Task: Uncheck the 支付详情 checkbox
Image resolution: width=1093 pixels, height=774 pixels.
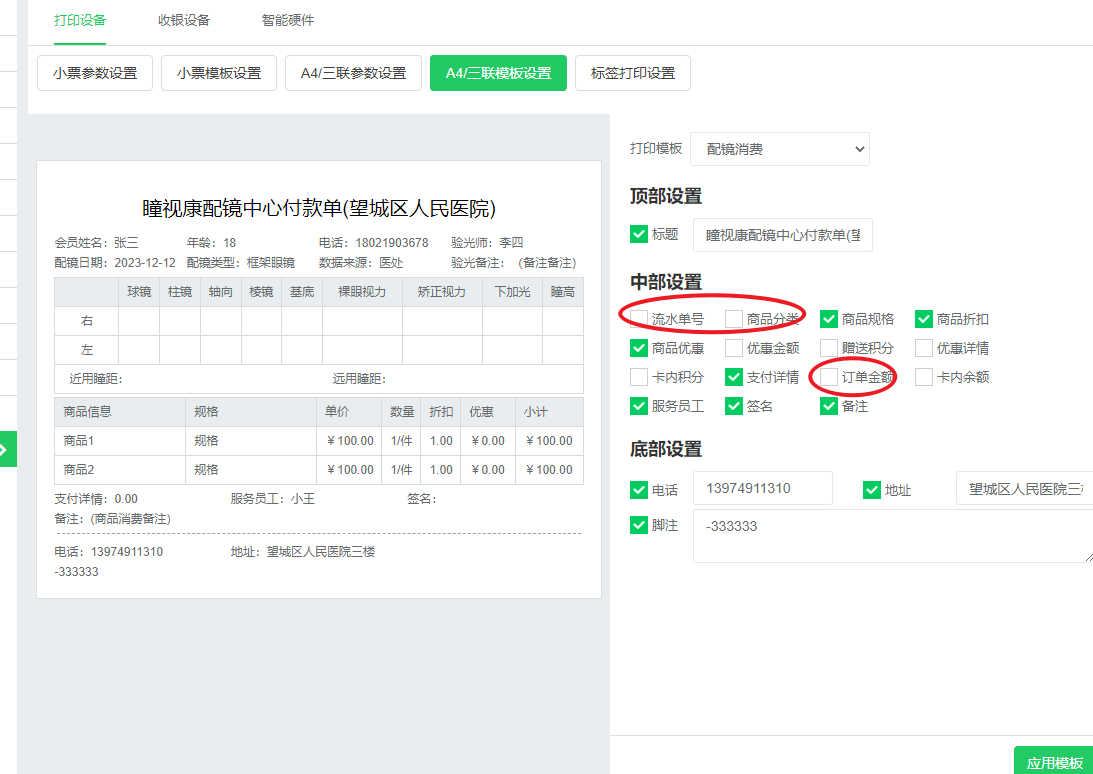Action: click(x=734, y=377)
